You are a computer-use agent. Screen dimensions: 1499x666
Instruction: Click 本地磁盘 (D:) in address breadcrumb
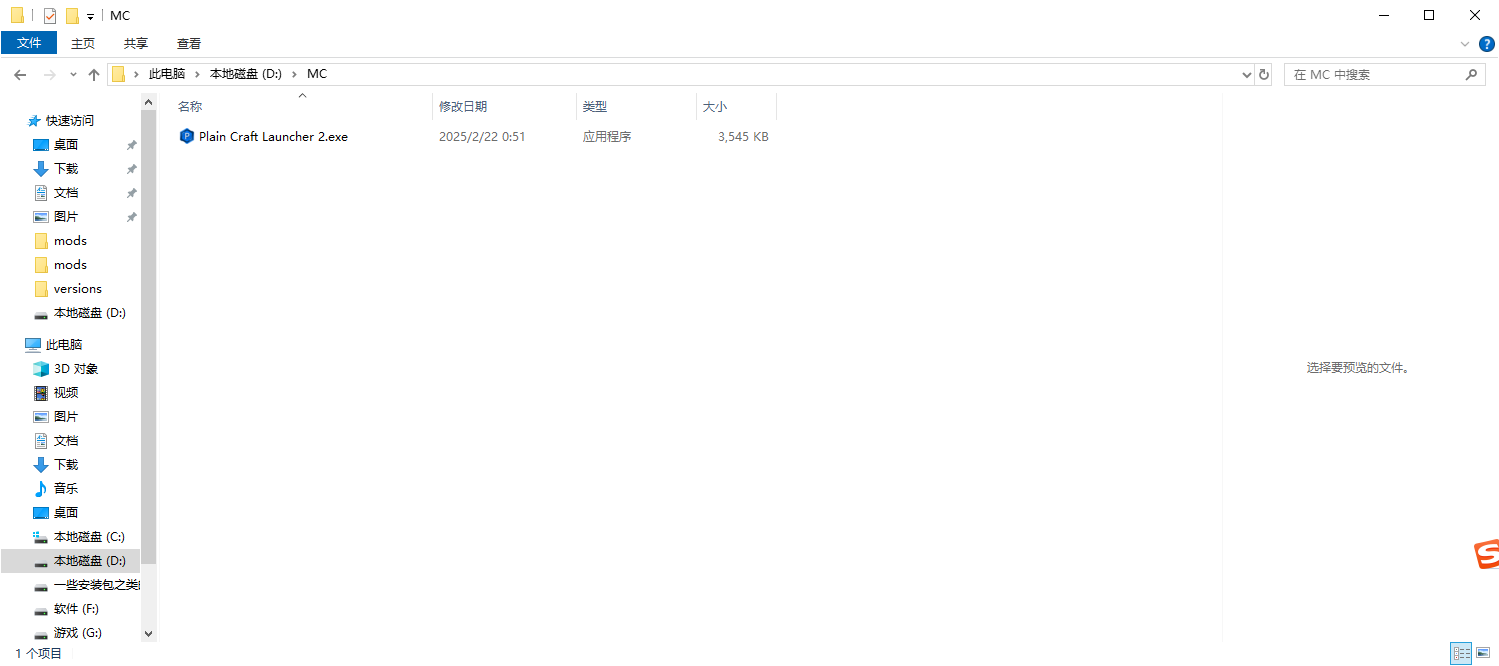[x=245, y=74]
